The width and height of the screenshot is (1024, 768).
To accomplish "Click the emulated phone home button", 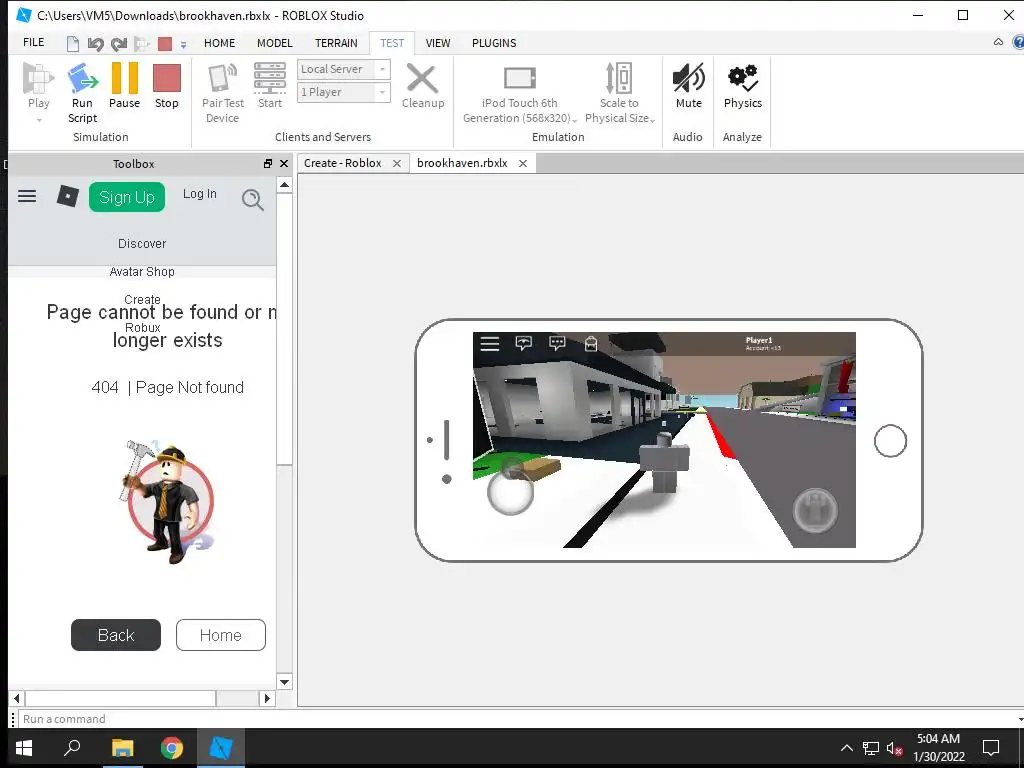I will click(x=890, y=441).
